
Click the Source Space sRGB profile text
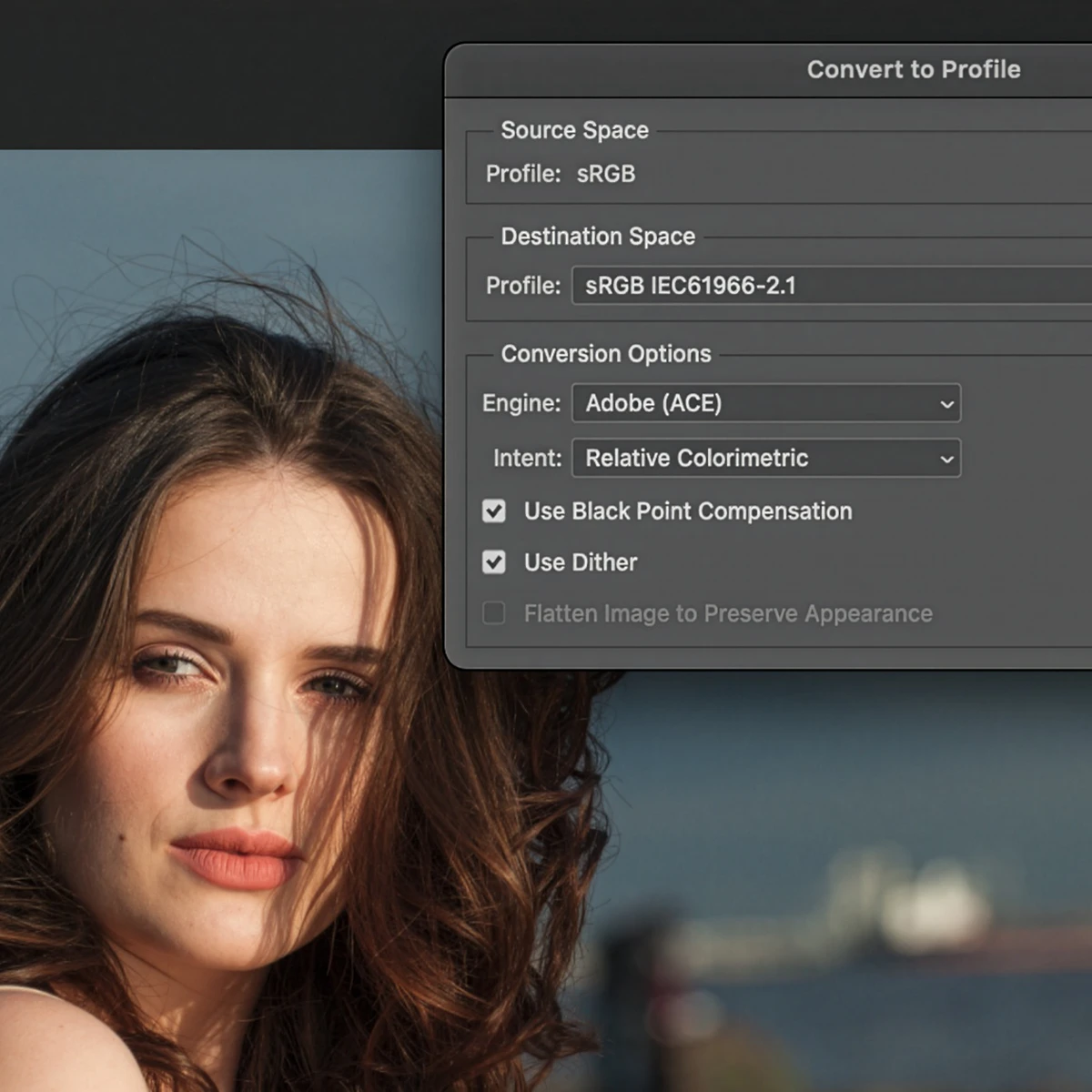[x=605, y=174]
